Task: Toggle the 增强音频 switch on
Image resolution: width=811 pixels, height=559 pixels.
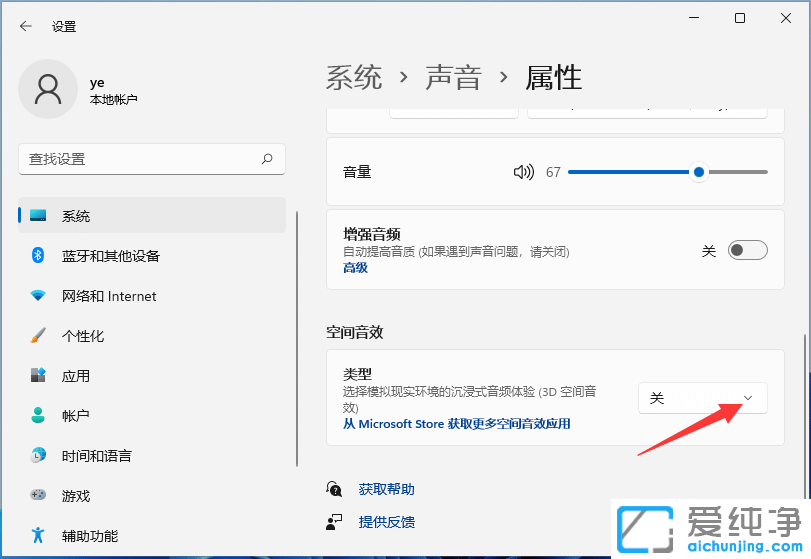Action: (747, 250)
